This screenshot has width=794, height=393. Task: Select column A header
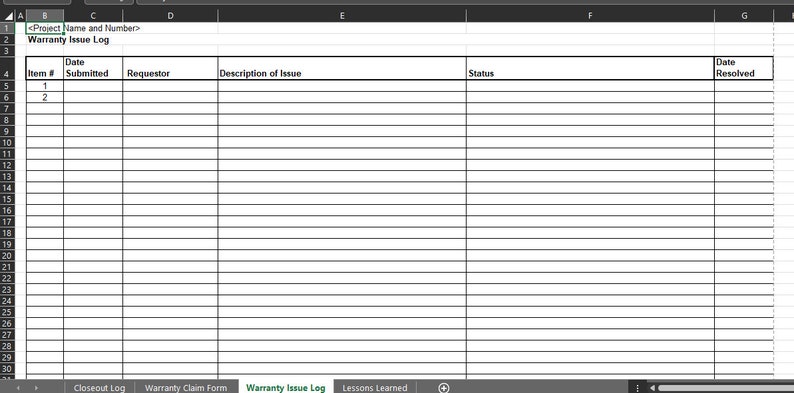[21, 16]
